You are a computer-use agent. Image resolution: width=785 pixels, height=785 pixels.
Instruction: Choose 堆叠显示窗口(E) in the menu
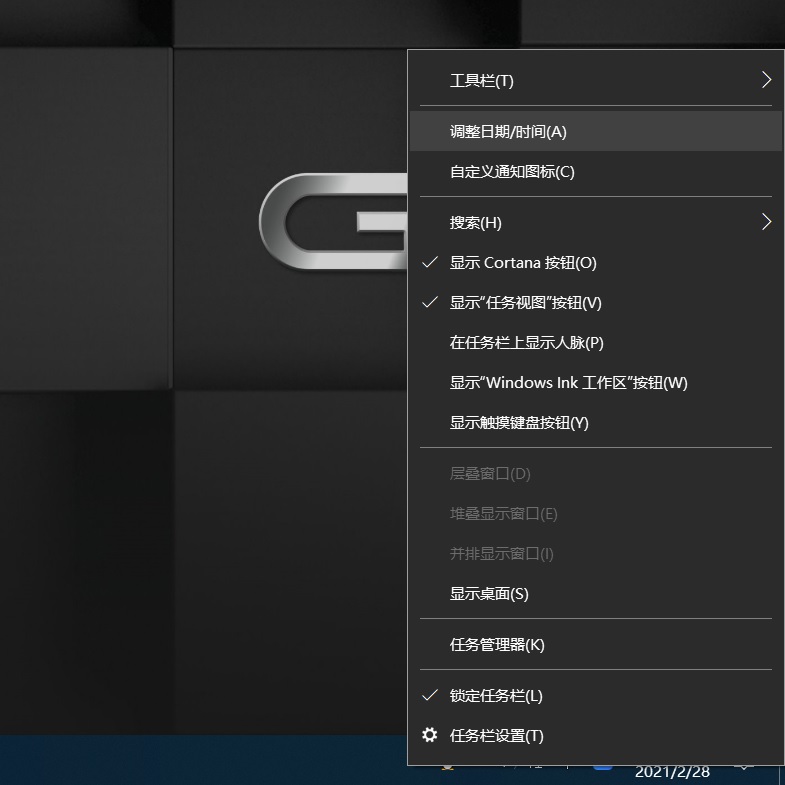coord(503,514)
